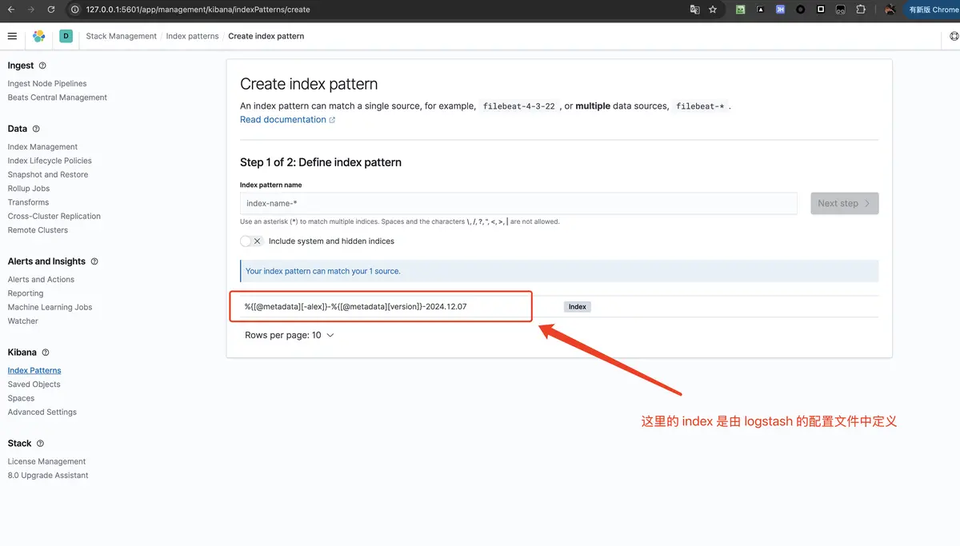The image size is (960, 546).
Task: Open Snapshot and Restore
Action: (48, 174)
